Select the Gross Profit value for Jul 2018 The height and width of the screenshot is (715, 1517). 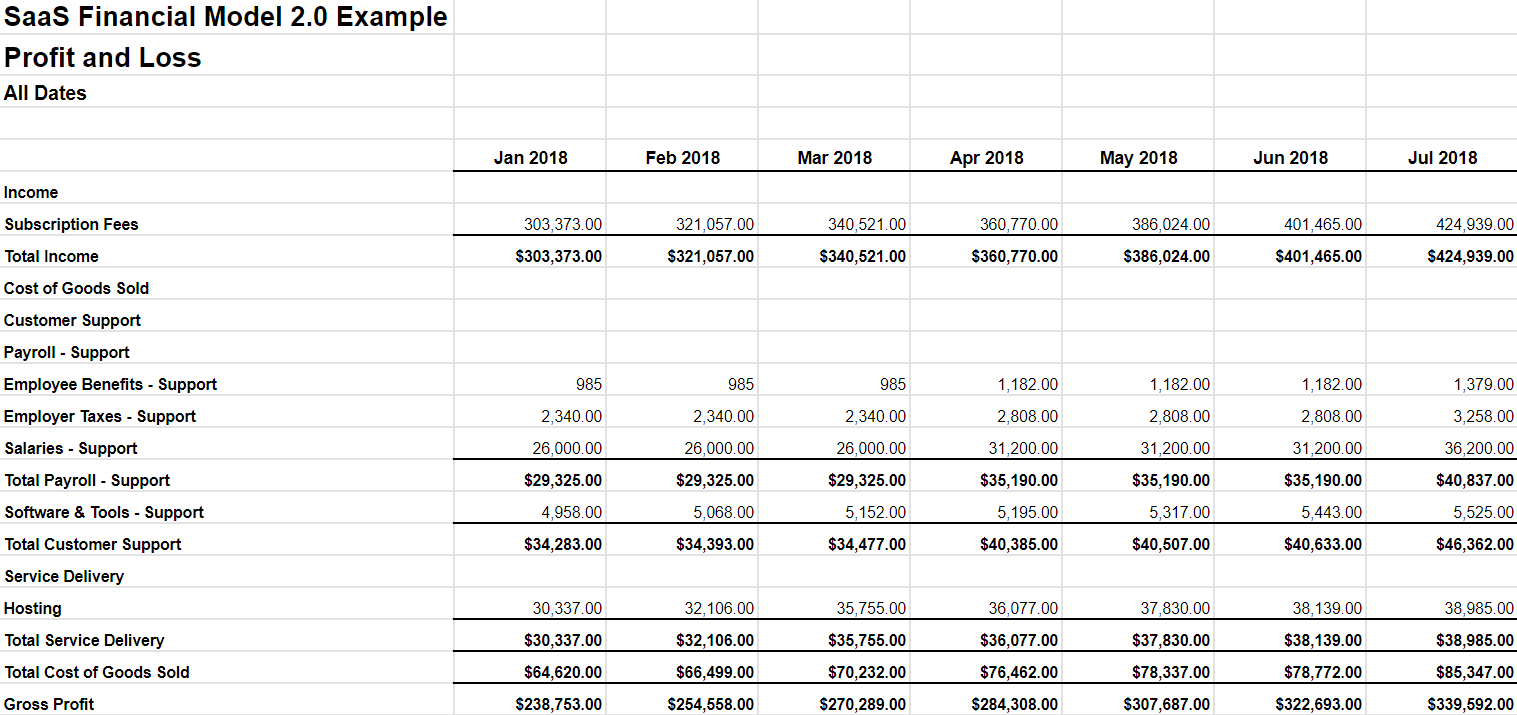click(1471, 704)
